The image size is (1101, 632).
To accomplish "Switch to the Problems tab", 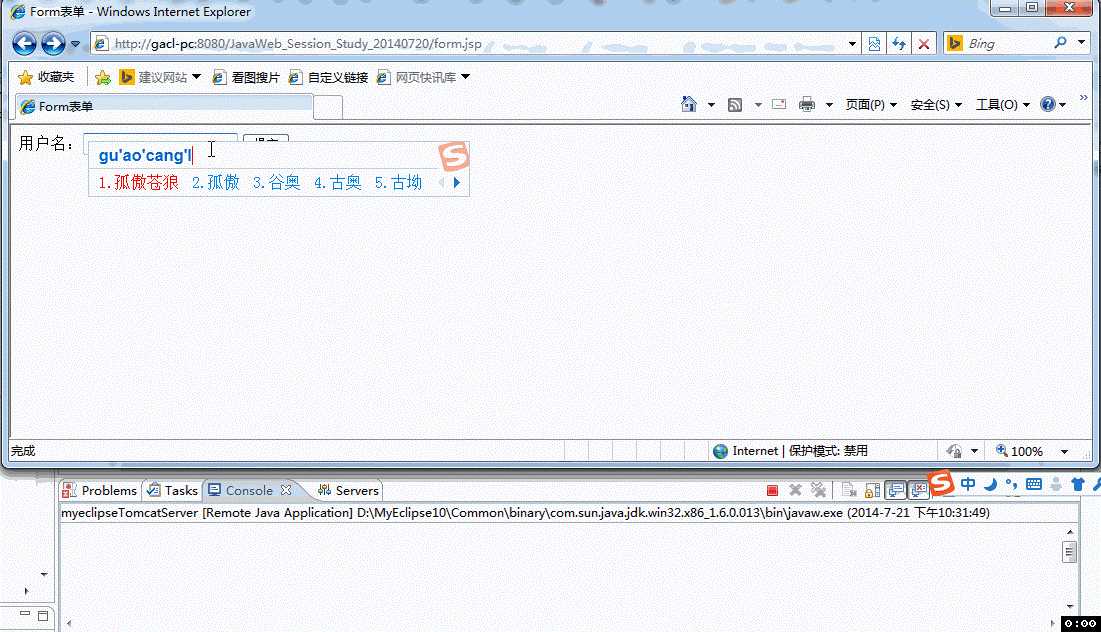I will [x=100, y=490].
